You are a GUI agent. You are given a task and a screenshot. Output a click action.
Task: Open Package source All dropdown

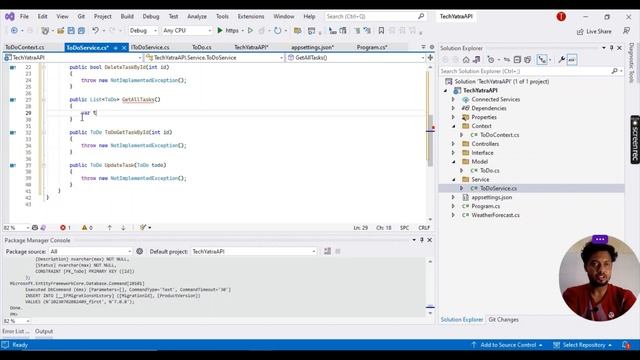point(91,251)
